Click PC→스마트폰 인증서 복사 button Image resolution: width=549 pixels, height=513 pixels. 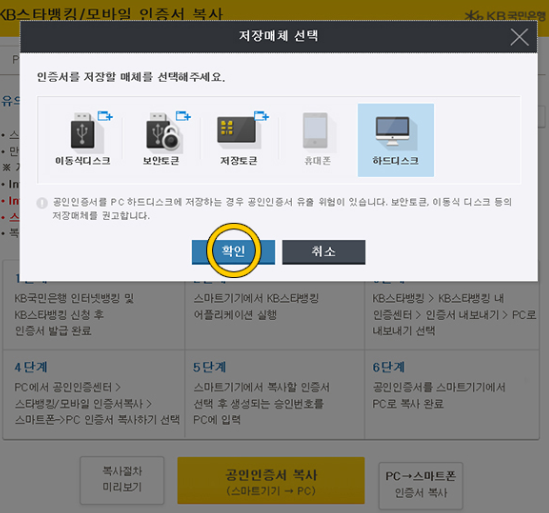421,485
